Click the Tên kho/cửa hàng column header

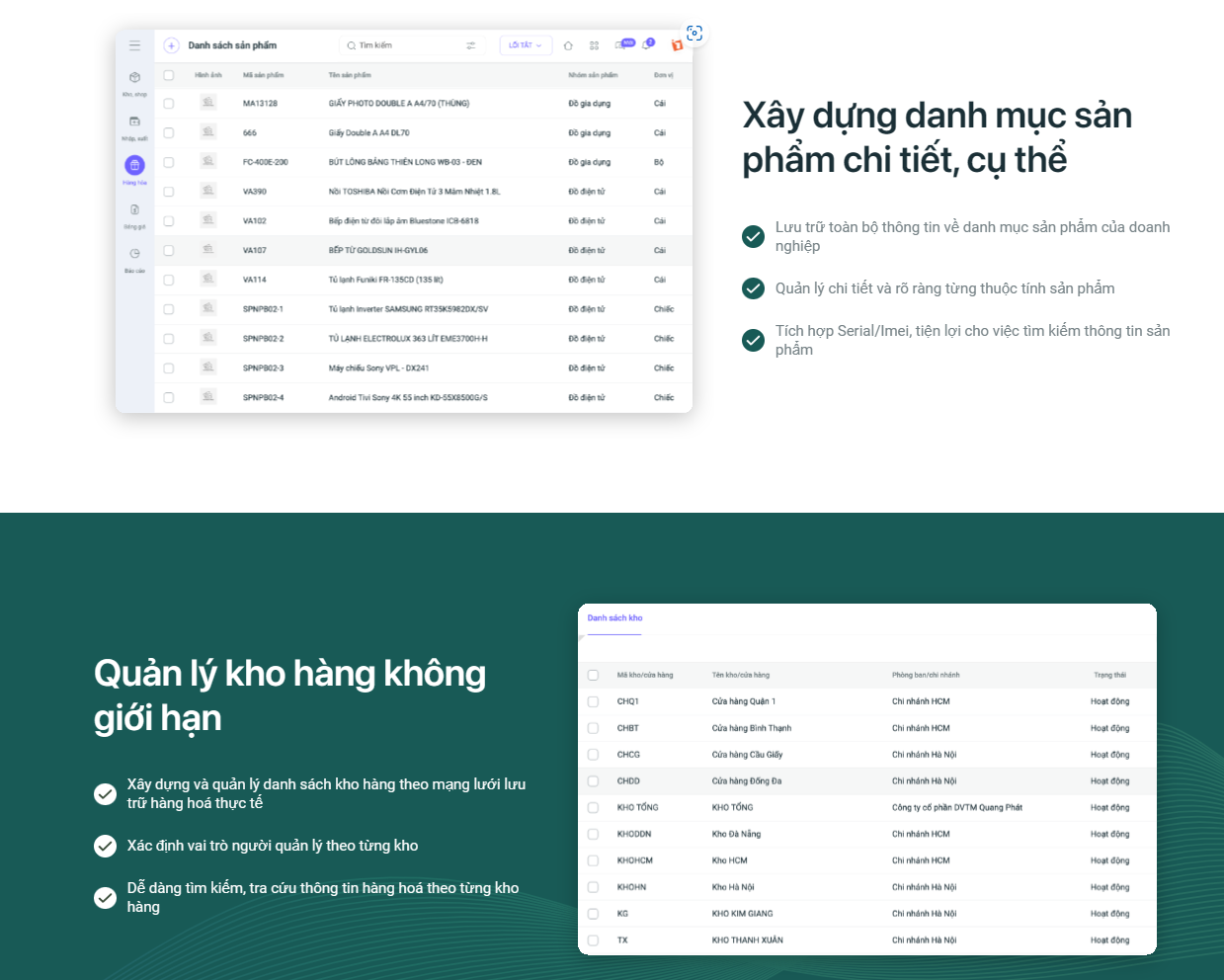[x=741, y=676]
